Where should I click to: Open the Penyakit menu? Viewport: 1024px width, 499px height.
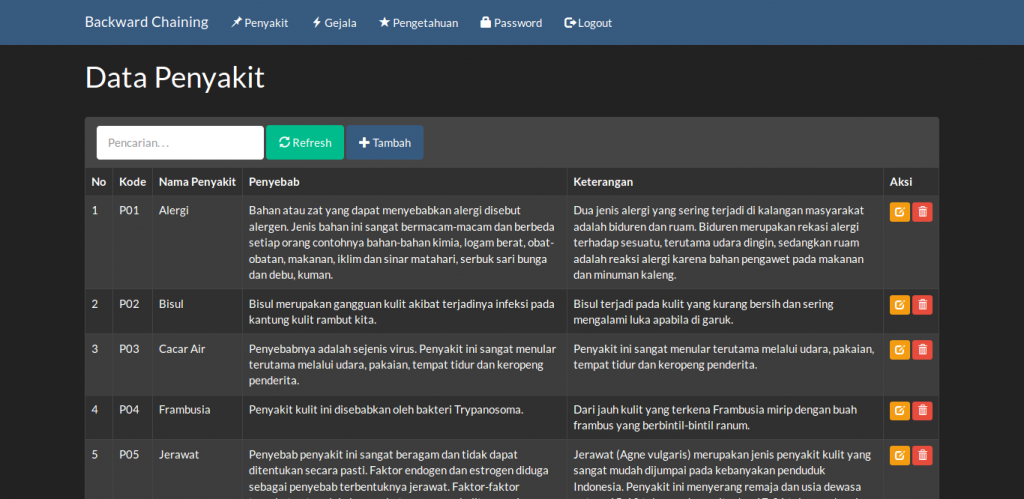point(259,23)
